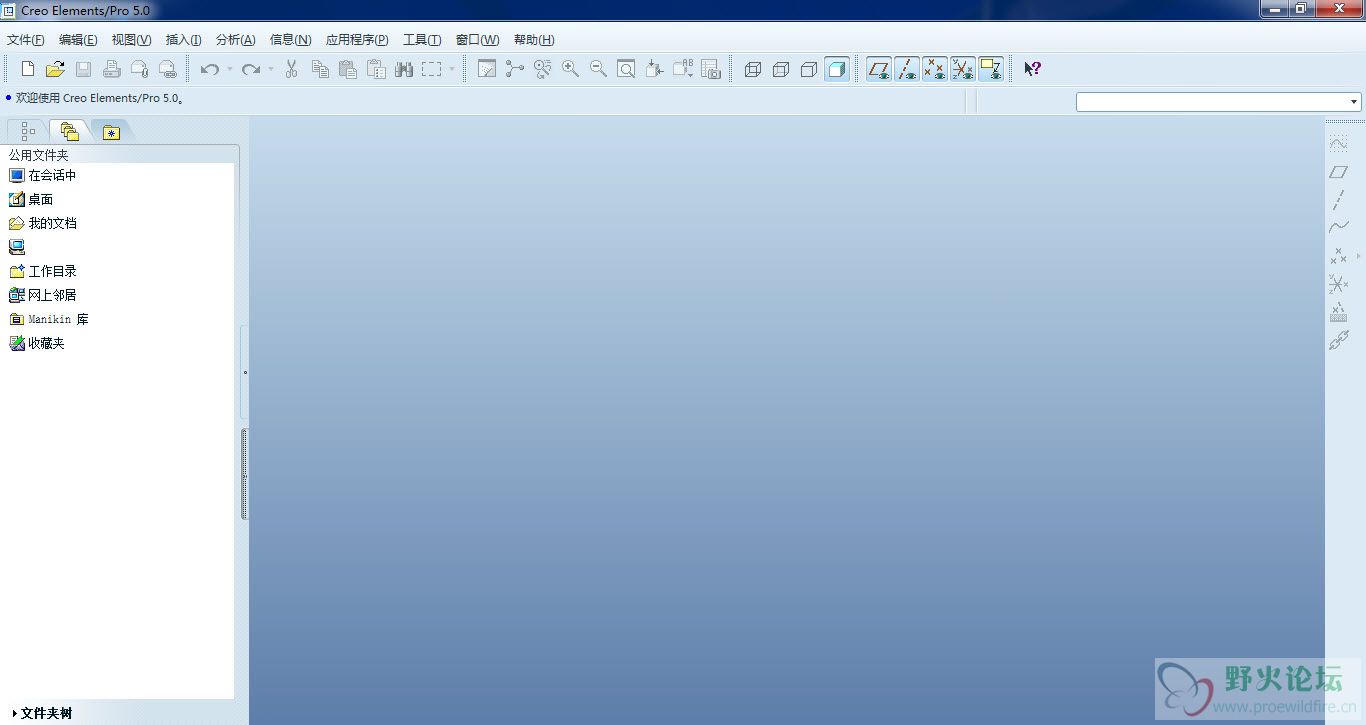
Task: Click the Datum Curve tool in right toolbar
Action: (1338, 228)
